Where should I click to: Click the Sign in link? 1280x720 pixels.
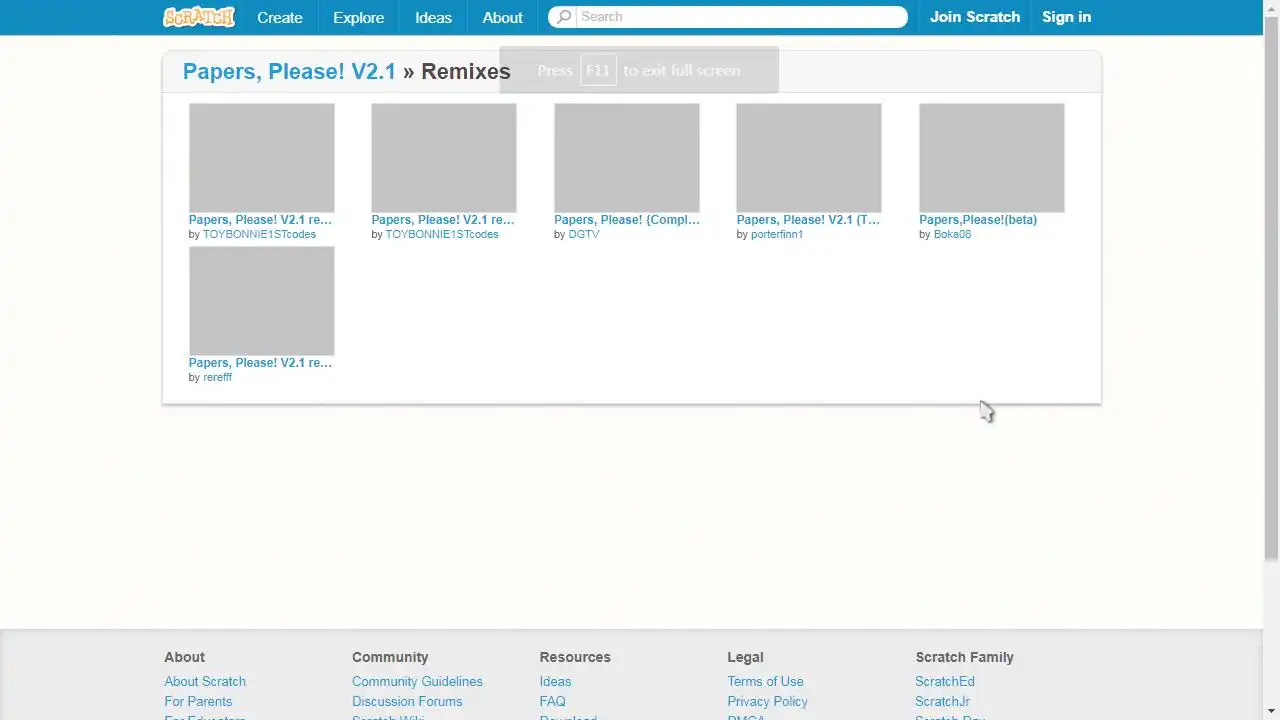click(x=1066, y=17)
